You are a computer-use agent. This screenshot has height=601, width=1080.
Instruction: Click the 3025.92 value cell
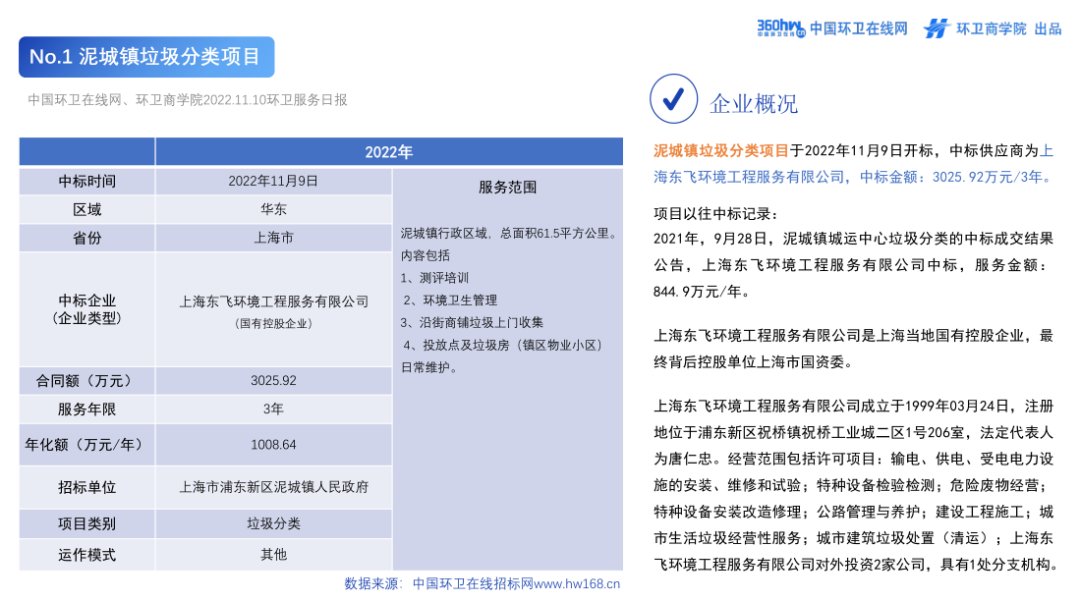[273, 381]
